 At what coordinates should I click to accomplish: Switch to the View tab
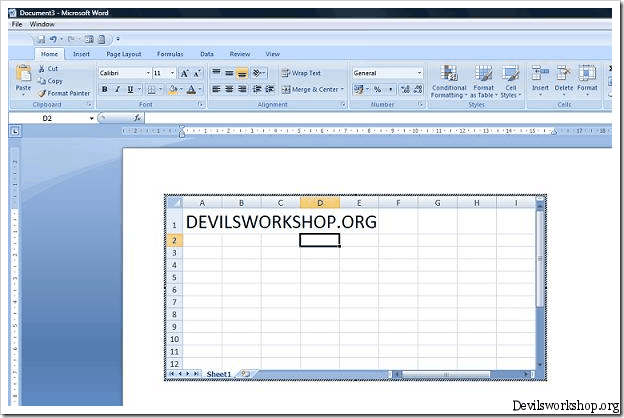point(273,54)
